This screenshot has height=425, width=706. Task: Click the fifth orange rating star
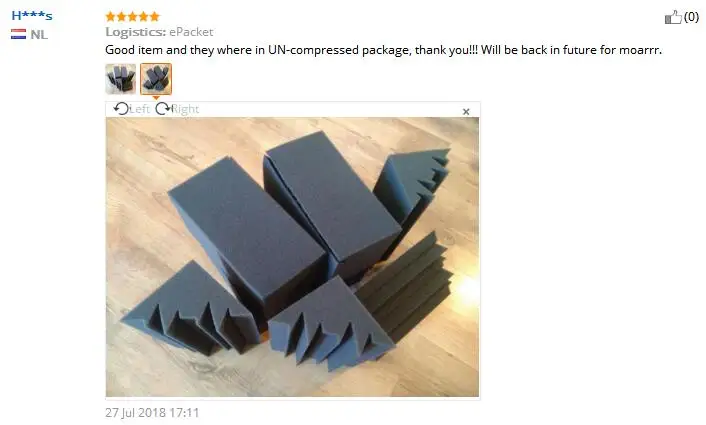[x=154, y=17]
